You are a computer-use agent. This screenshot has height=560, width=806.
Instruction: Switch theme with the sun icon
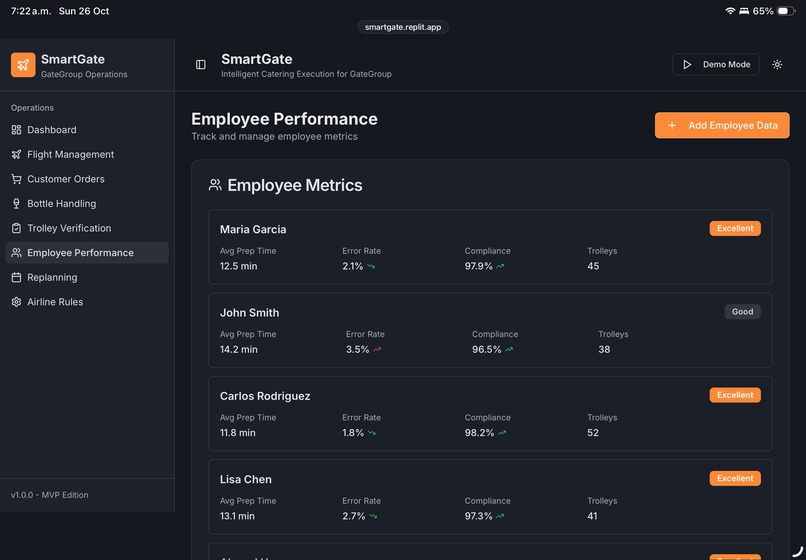tap(777, 65)
